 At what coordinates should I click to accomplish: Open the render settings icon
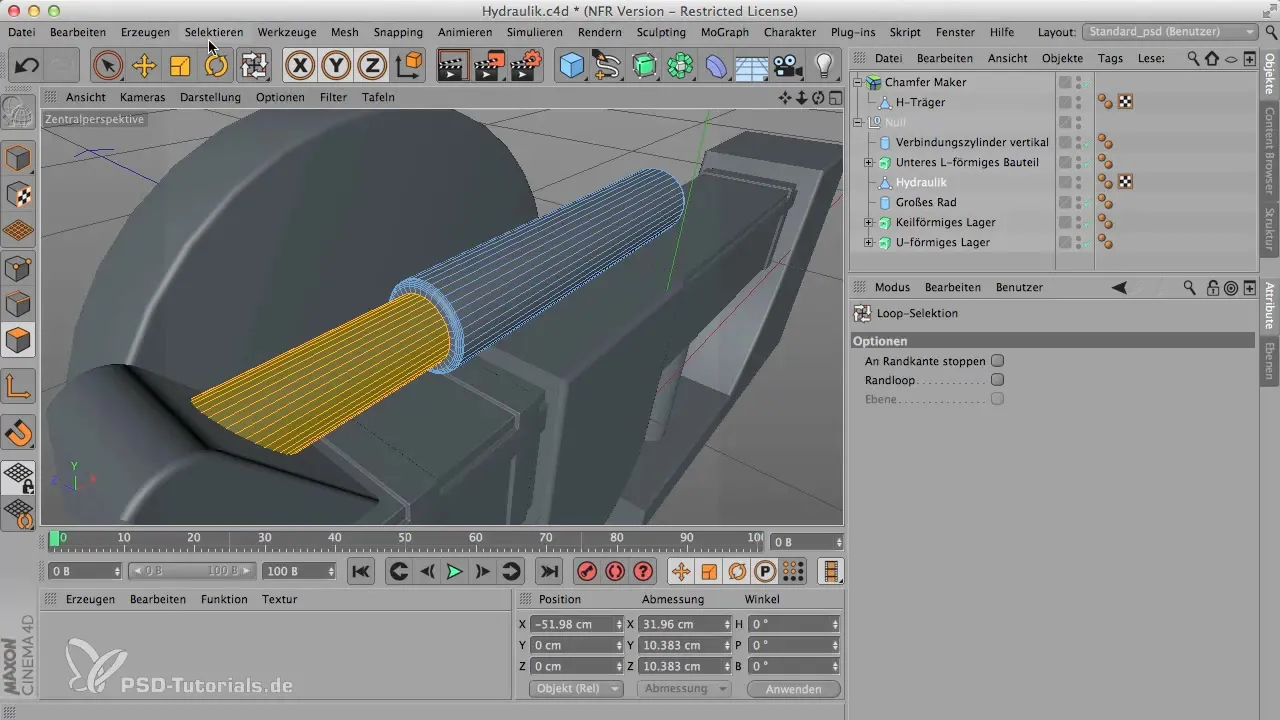525,67
